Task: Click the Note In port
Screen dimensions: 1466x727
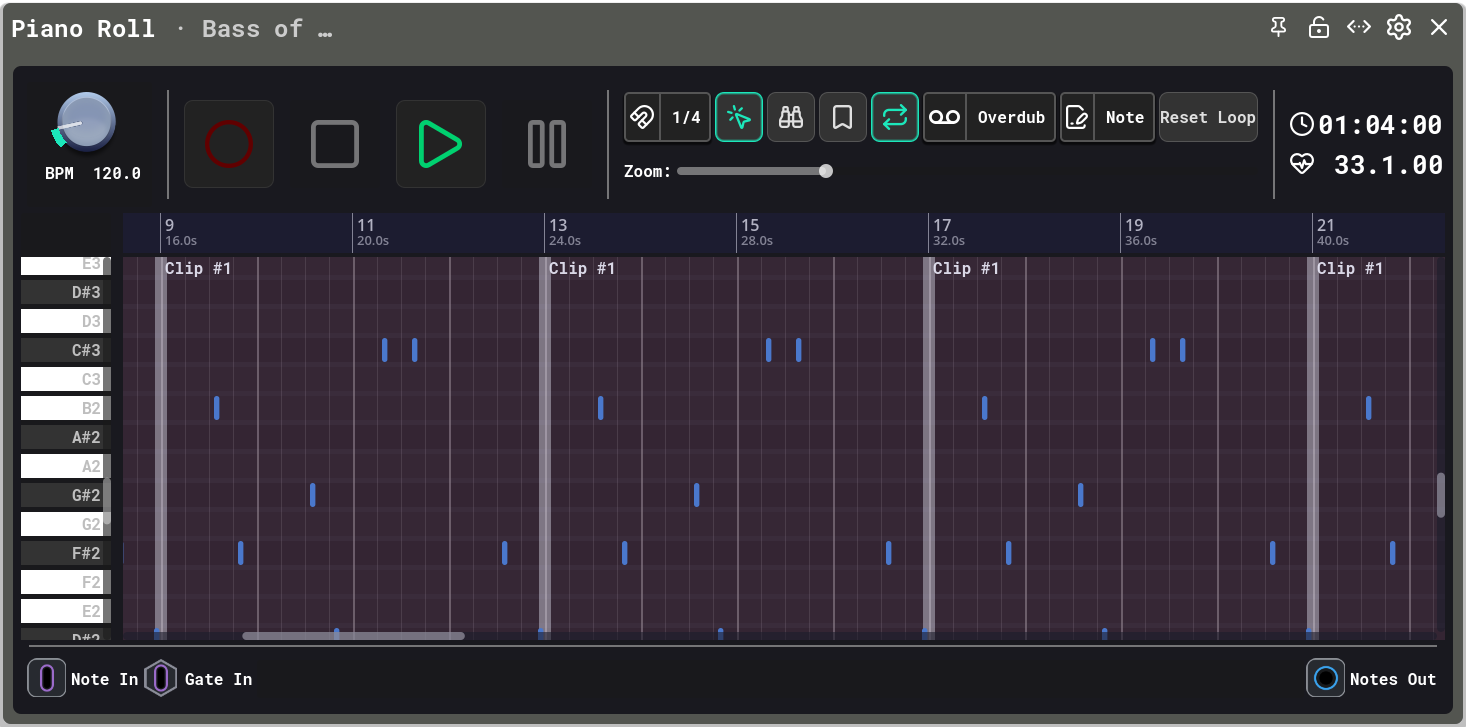Action: [x=46, y=678]
